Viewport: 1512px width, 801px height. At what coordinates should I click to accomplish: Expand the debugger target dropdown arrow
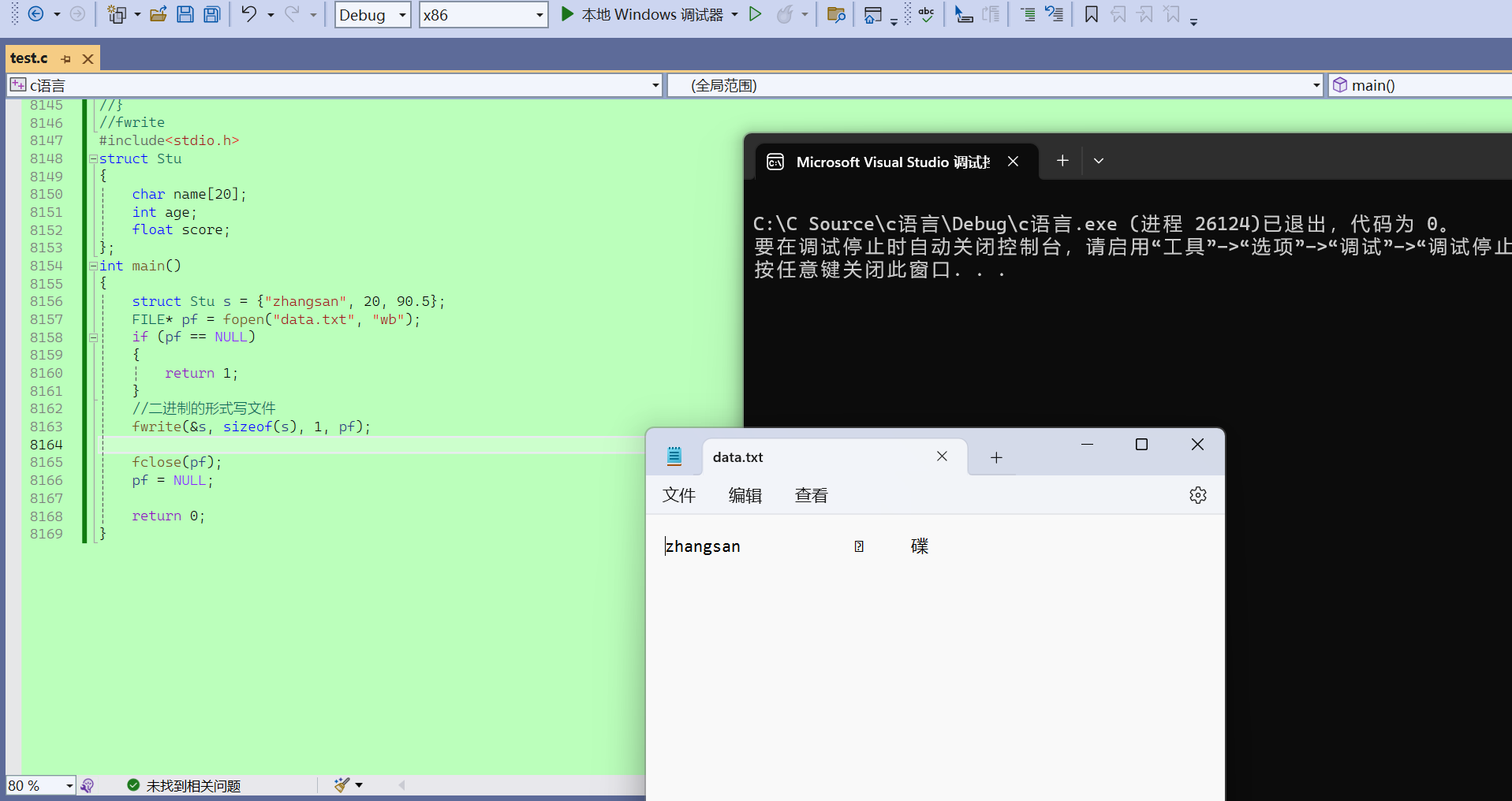click(734, 14)
